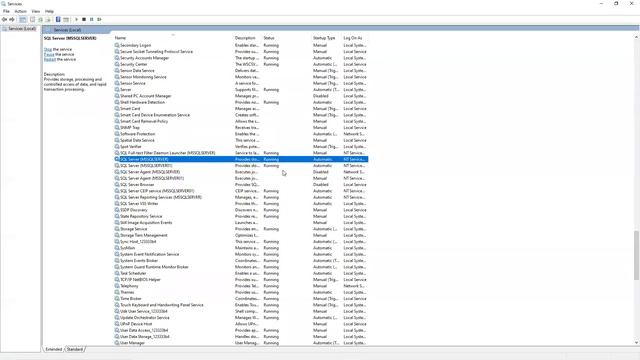
Task: Click the Pause the service link
Action: point(49,54)
